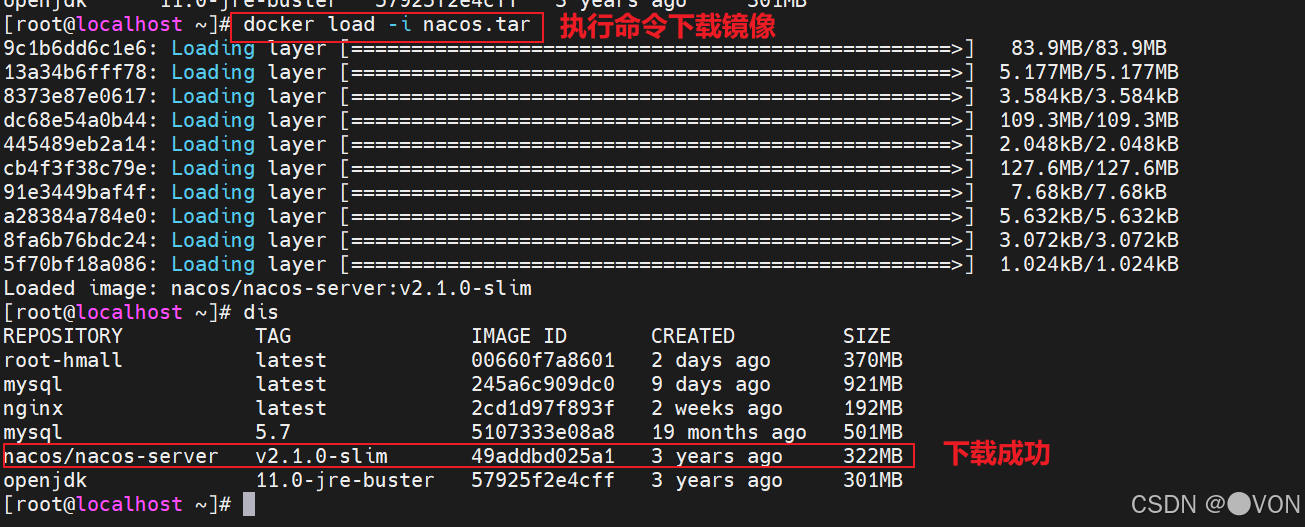This screenshot has height=527, width=1305.
Task: Select image ID 57925f2e4cff in the bottom row
Action: [x=543, y=480]
